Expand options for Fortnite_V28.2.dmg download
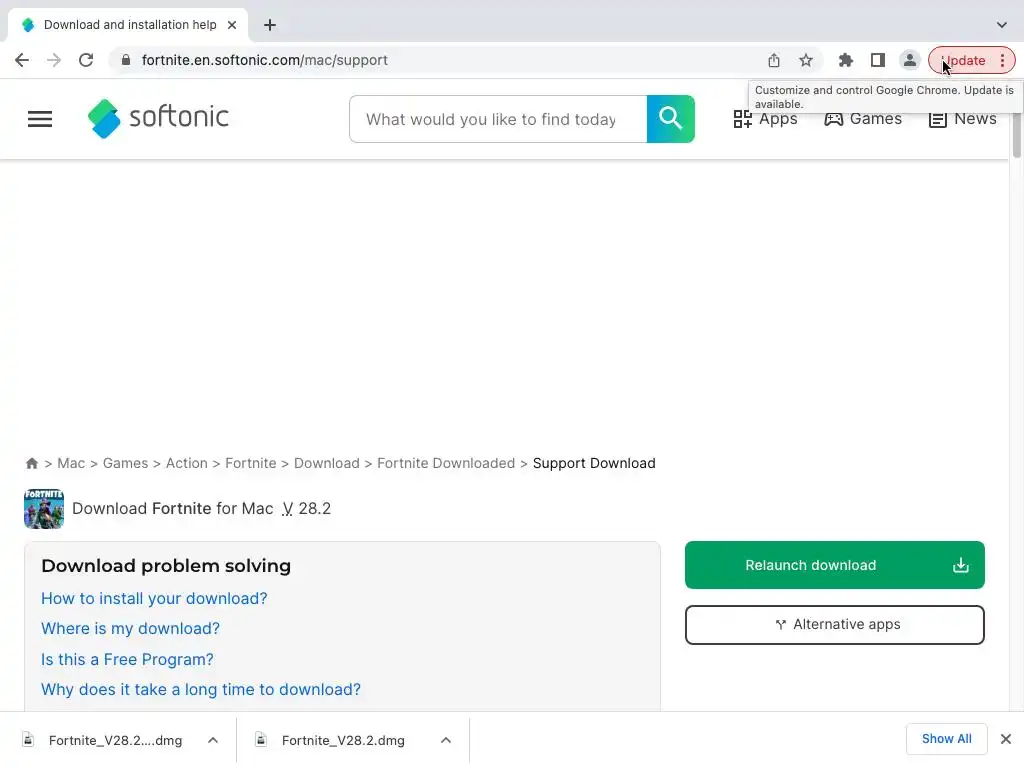Screen dimensions: 1024x768 point(446,740)
